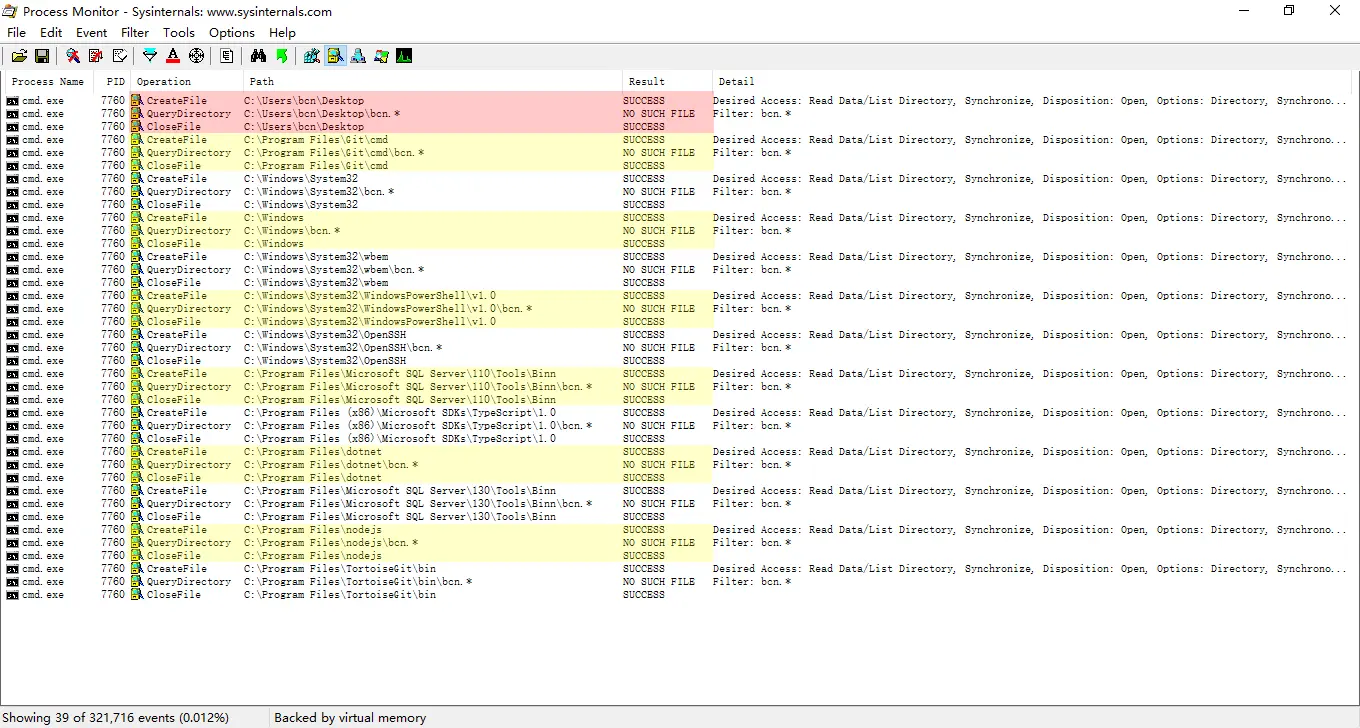
Task: Save events with the floppy disk icon
Action: [x=42, y=56]
